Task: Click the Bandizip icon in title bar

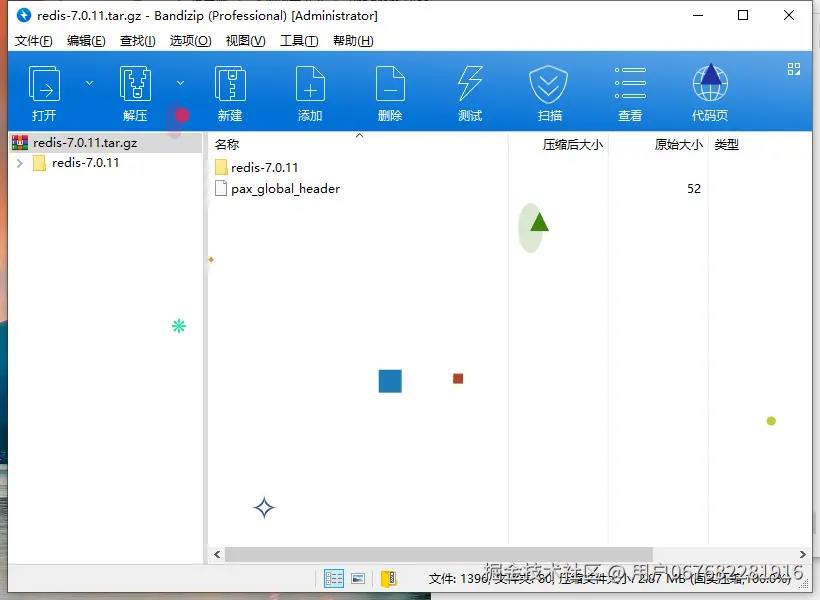Action: [24, 15]
